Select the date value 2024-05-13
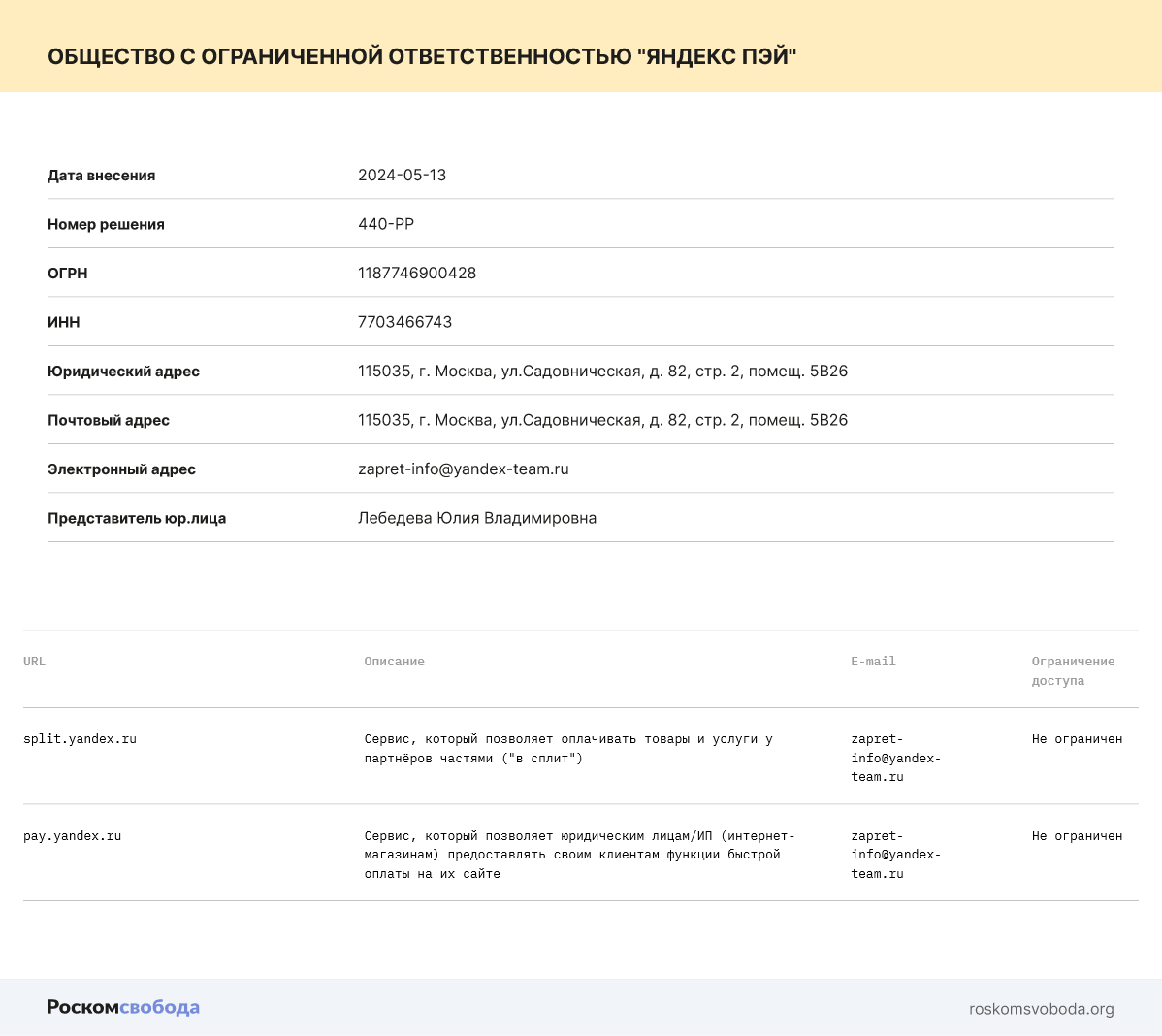Viewport: 1162px width, 1036px height. click(x=402, y=175)
